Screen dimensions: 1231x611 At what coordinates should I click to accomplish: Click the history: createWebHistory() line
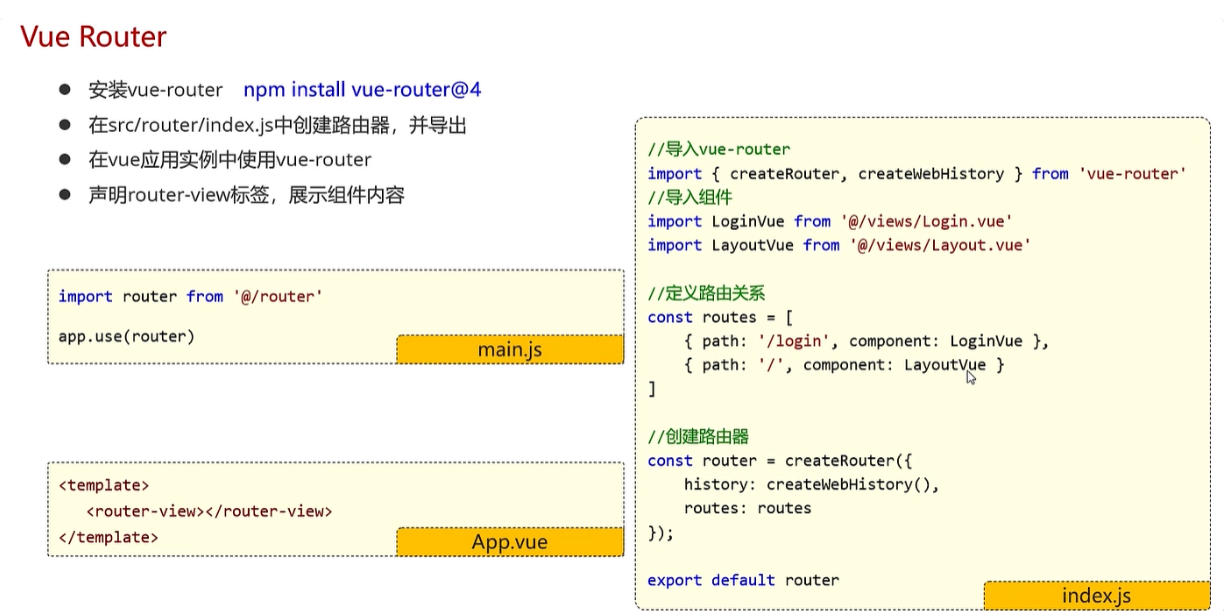[x=812, y=484]
